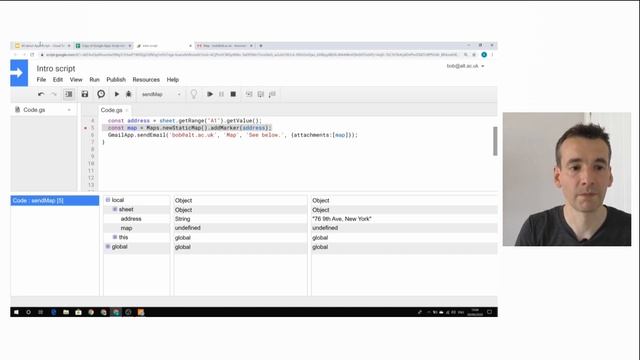Viewport: 640px width, 360px height.
Task: Switch to the Code.gs editor tab
Action: click(x=111, y=110)
